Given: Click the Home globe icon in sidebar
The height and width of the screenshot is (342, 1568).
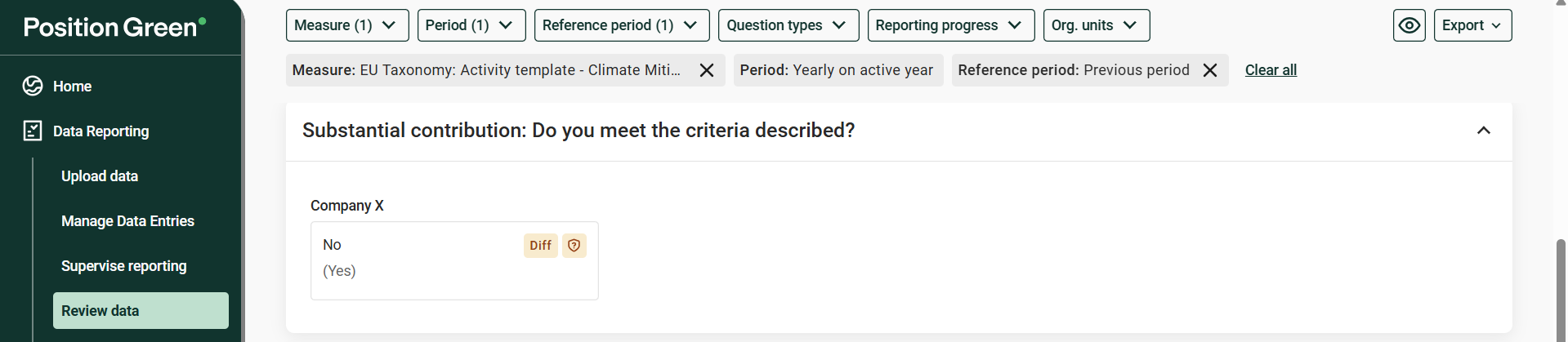Looking at the screenshot, I should [33, 86].
